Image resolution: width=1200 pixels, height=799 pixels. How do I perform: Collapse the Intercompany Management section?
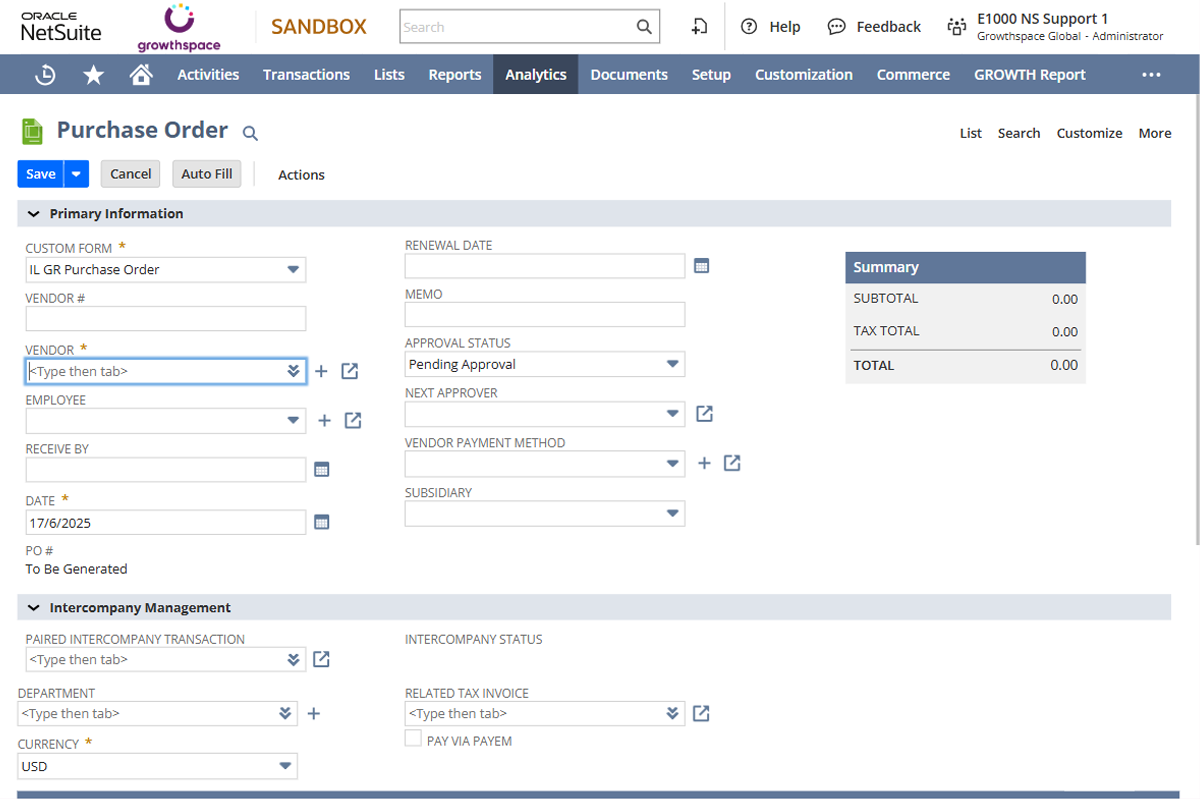[x=33, y=608]
